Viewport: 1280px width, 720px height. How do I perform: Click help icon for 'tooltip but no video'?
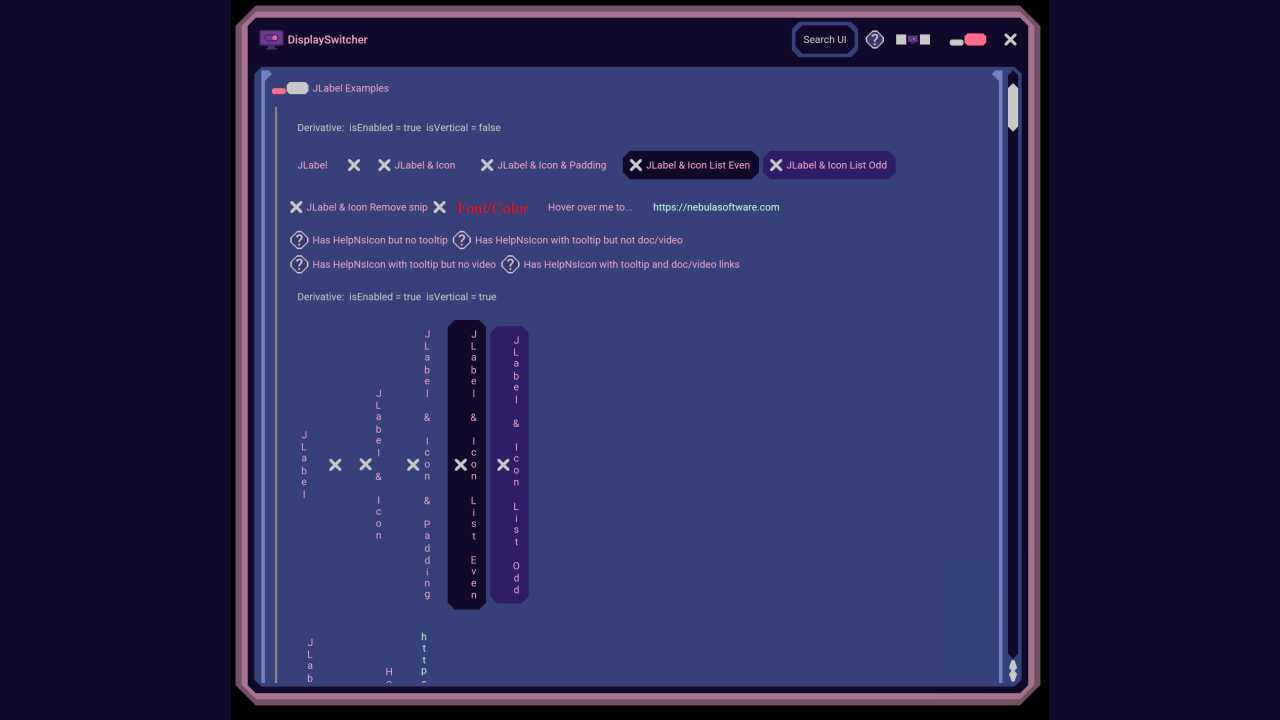click(299, 264)
